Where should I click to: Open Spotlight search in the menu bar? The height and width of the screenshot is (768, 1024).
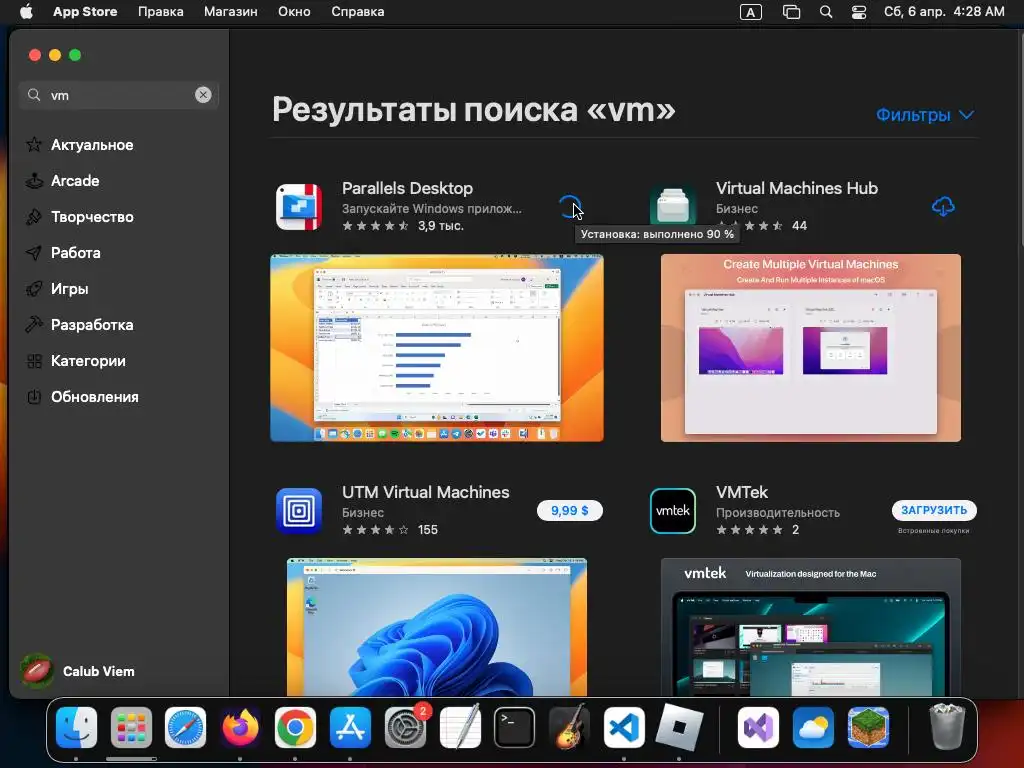(826, 12)
